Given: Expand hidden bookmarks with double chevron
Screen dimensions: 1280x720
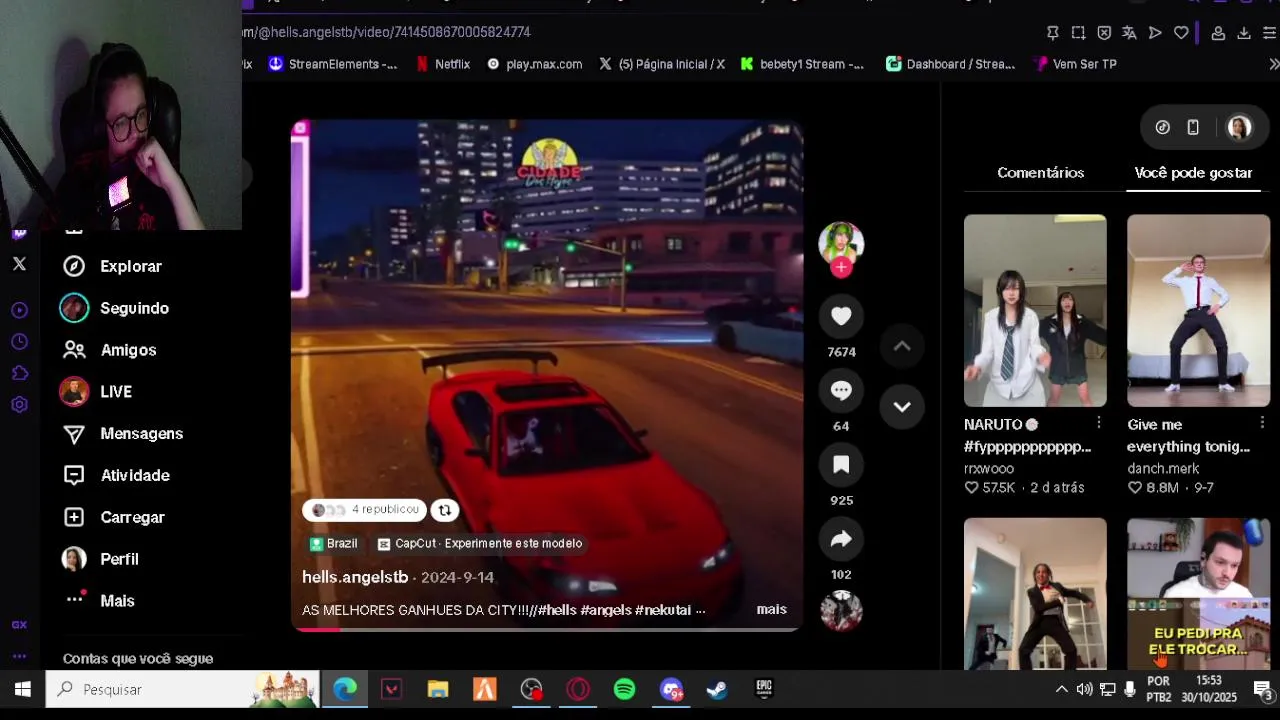Looking at the screenshot, I should [1274, 64].
